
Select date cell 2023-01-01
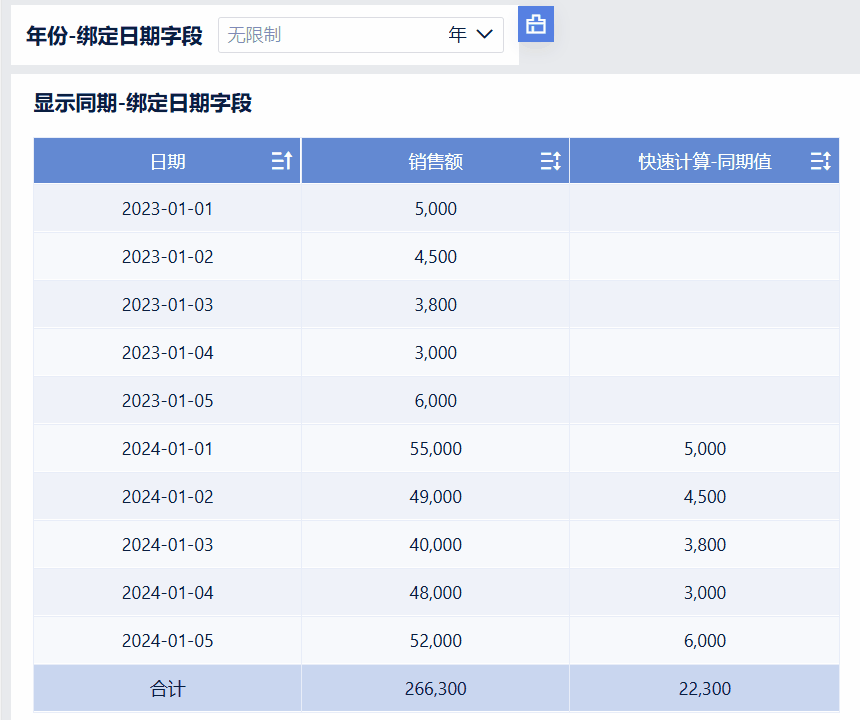pyautogui.click(x=167, y=208)
